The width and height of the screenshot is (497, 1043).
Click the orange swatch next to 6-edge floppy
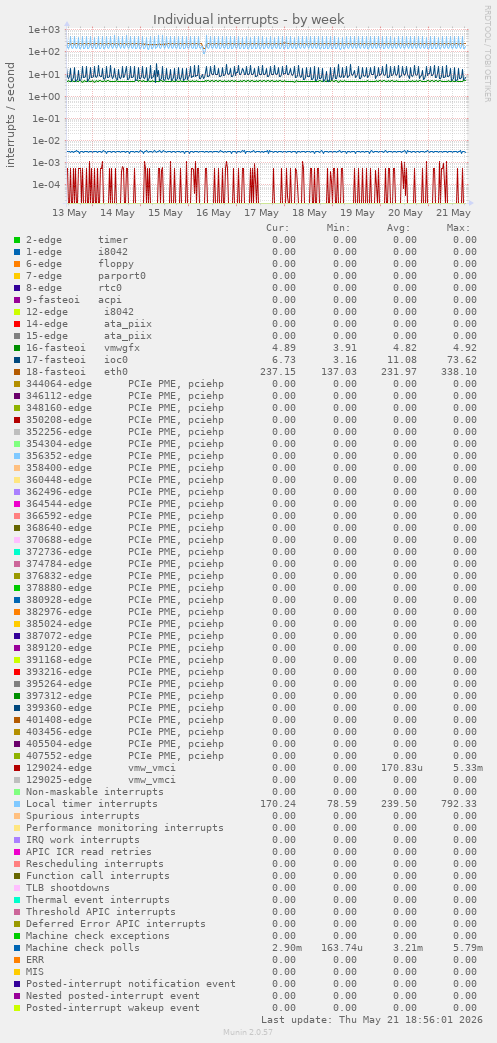point(17,263)
